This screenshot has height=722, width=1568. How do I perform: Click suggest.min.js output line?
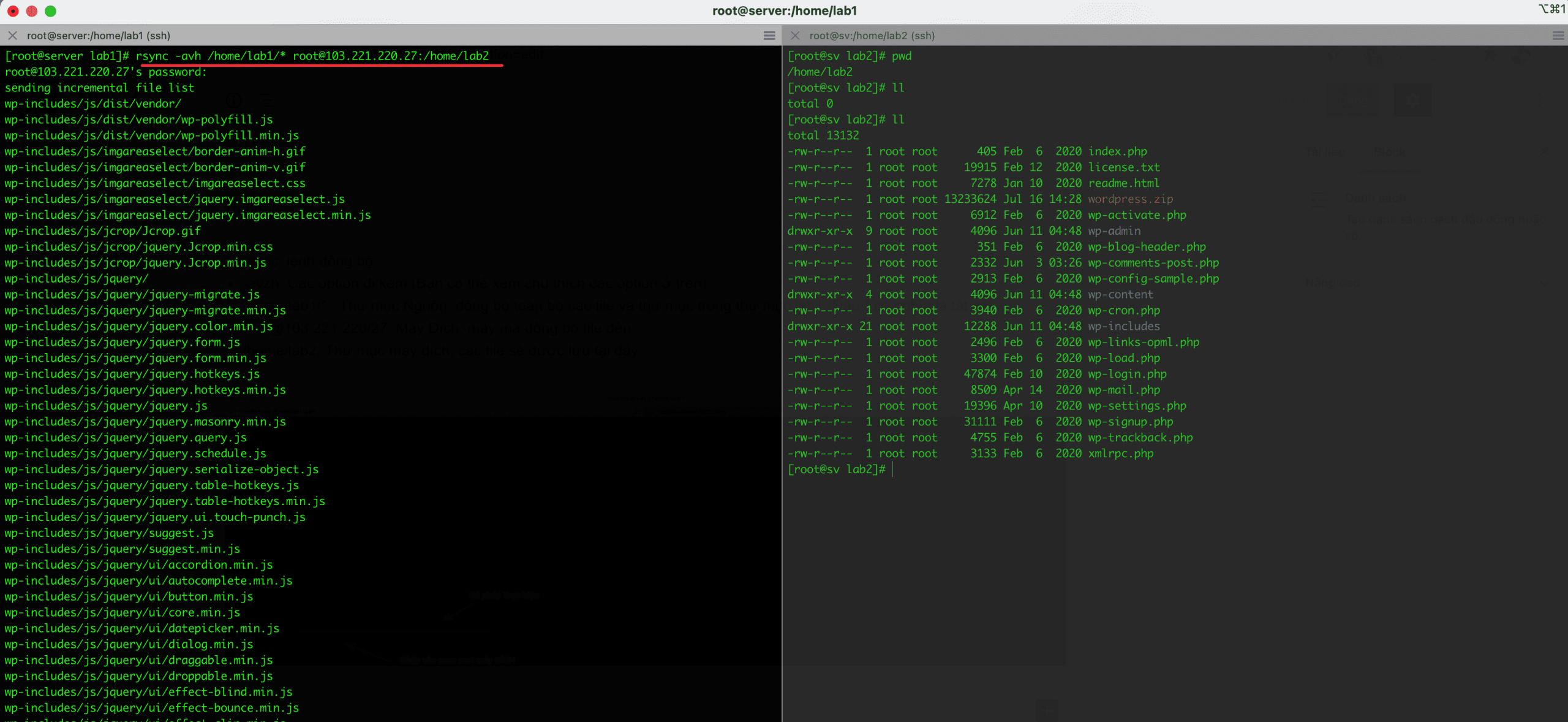[x=123, y=549]
